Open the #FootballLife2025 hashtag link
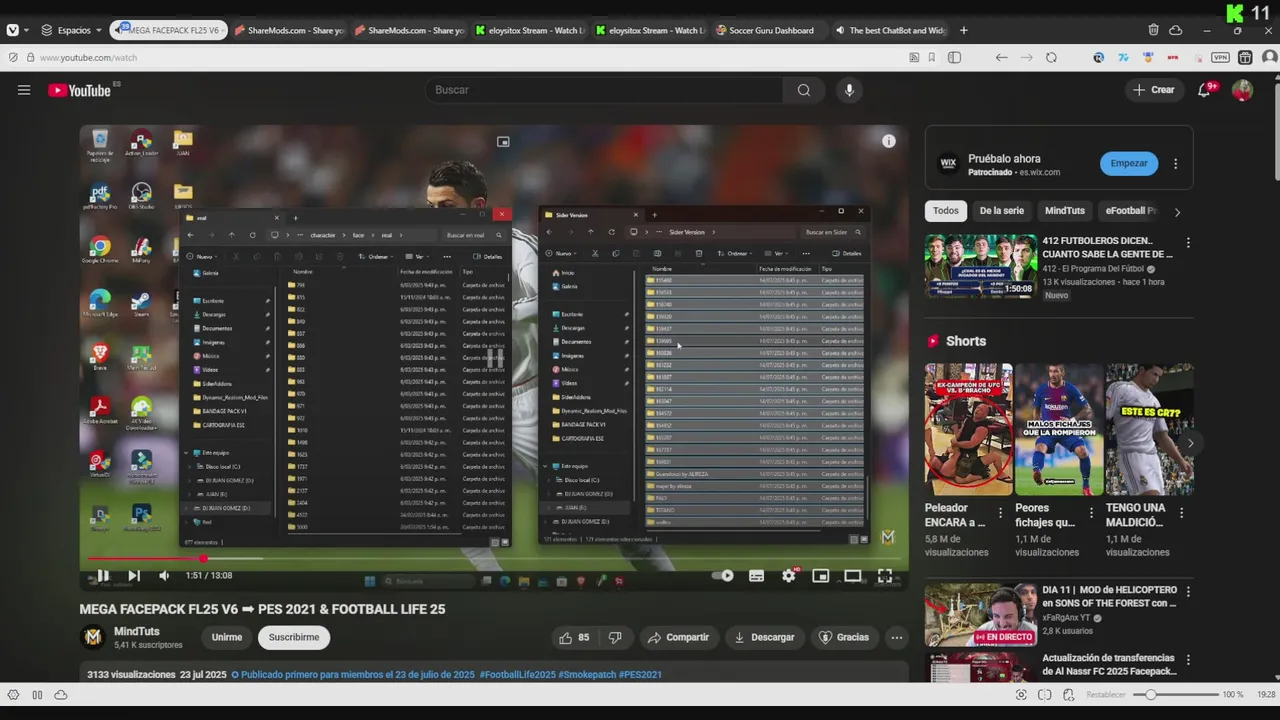This screenshot has height=720, width=1280. pyautogui.click(x=516, y=675)
